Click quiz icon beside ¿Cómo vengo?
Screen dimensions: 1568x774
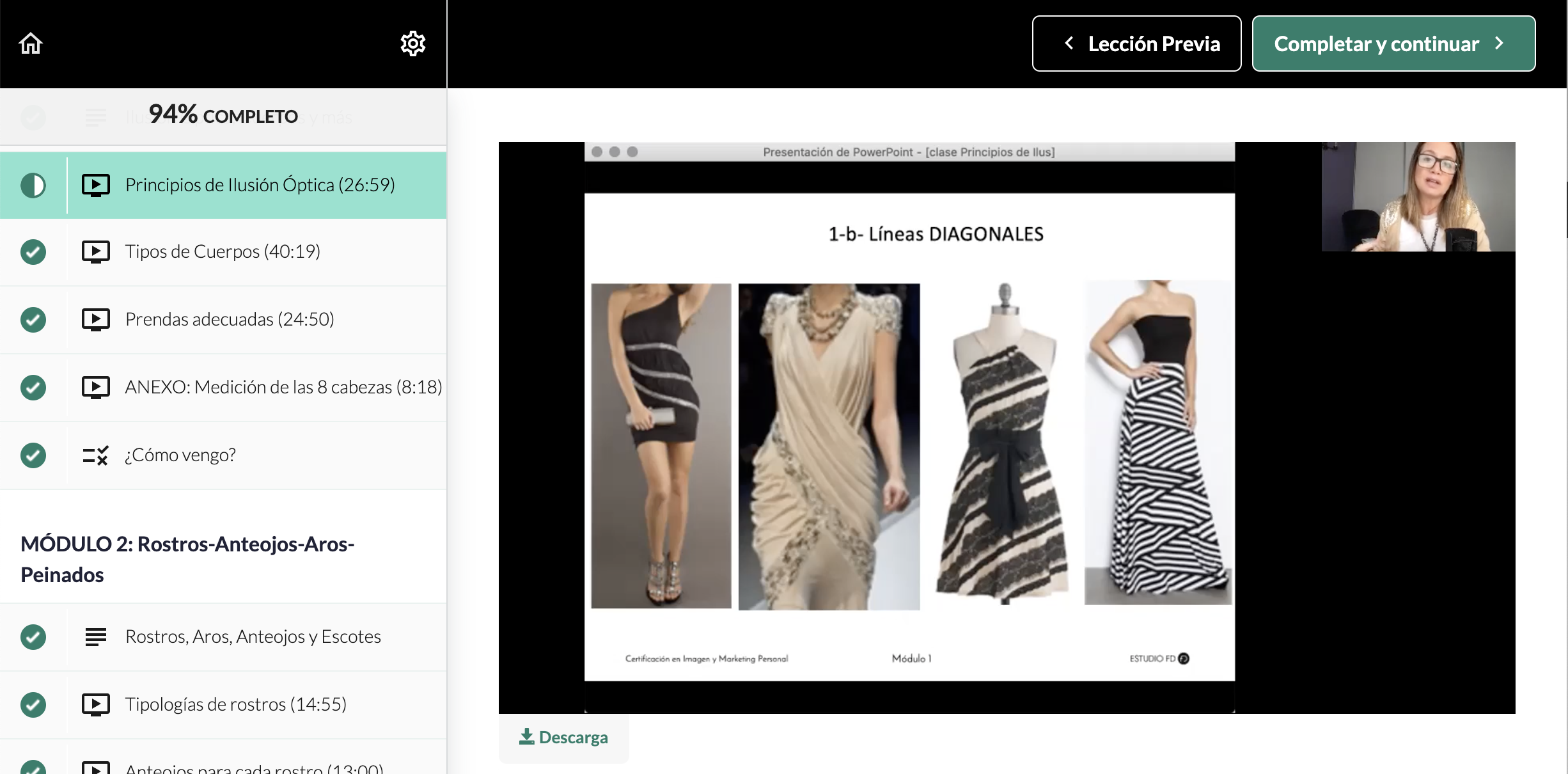coord(96,455)
